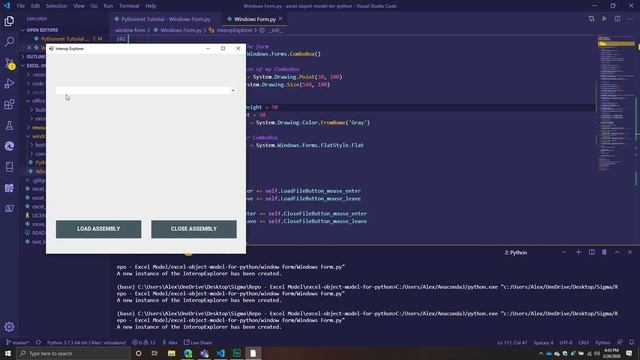Kill terminal with trash icon
Viewport: 640px width, 360px height.
coord(604,252)
